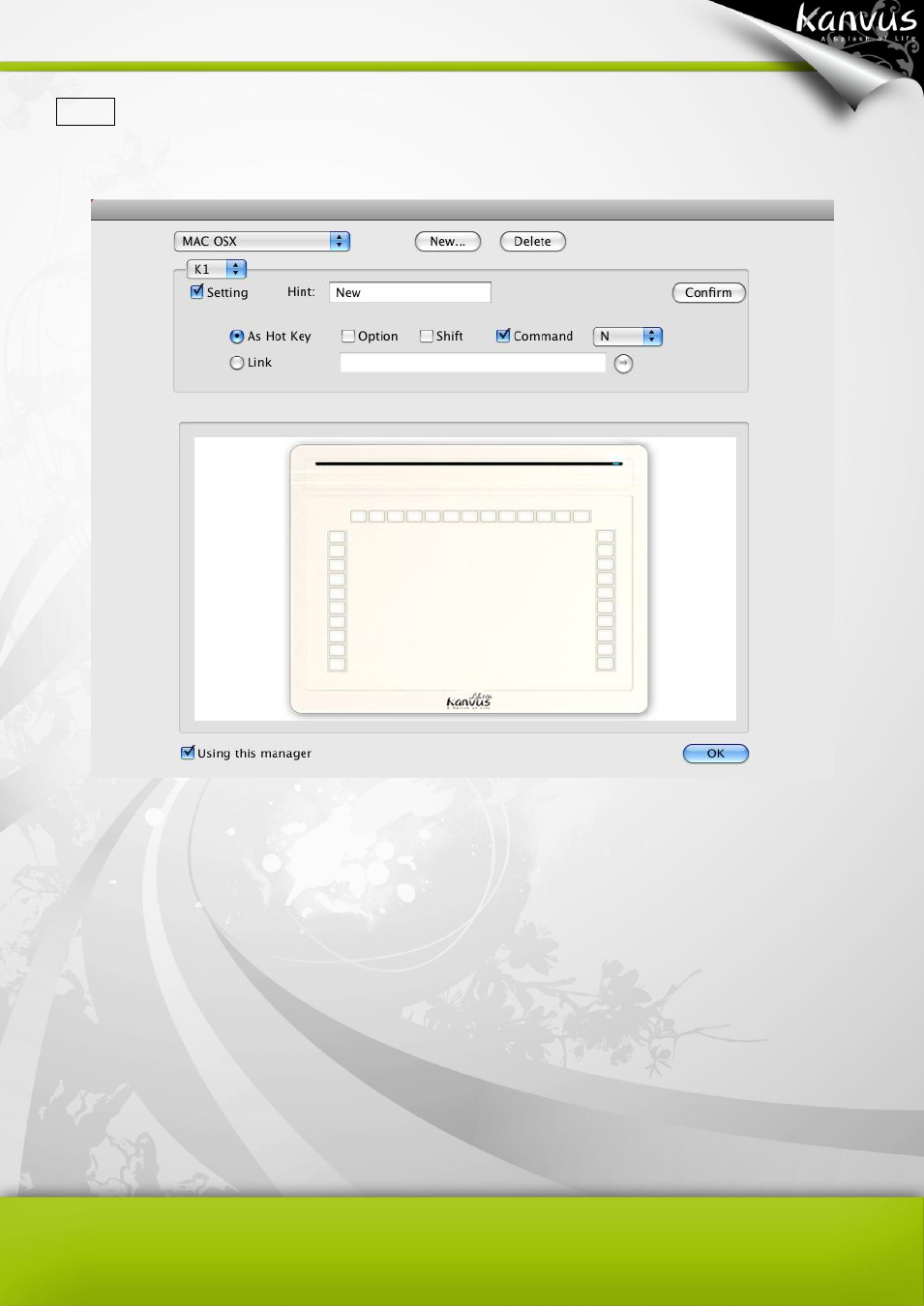The height and width of the screenshot is (1306, 924).
Task: Click the Link path input field
Action: pyautogui.click(x=473, y=363)
